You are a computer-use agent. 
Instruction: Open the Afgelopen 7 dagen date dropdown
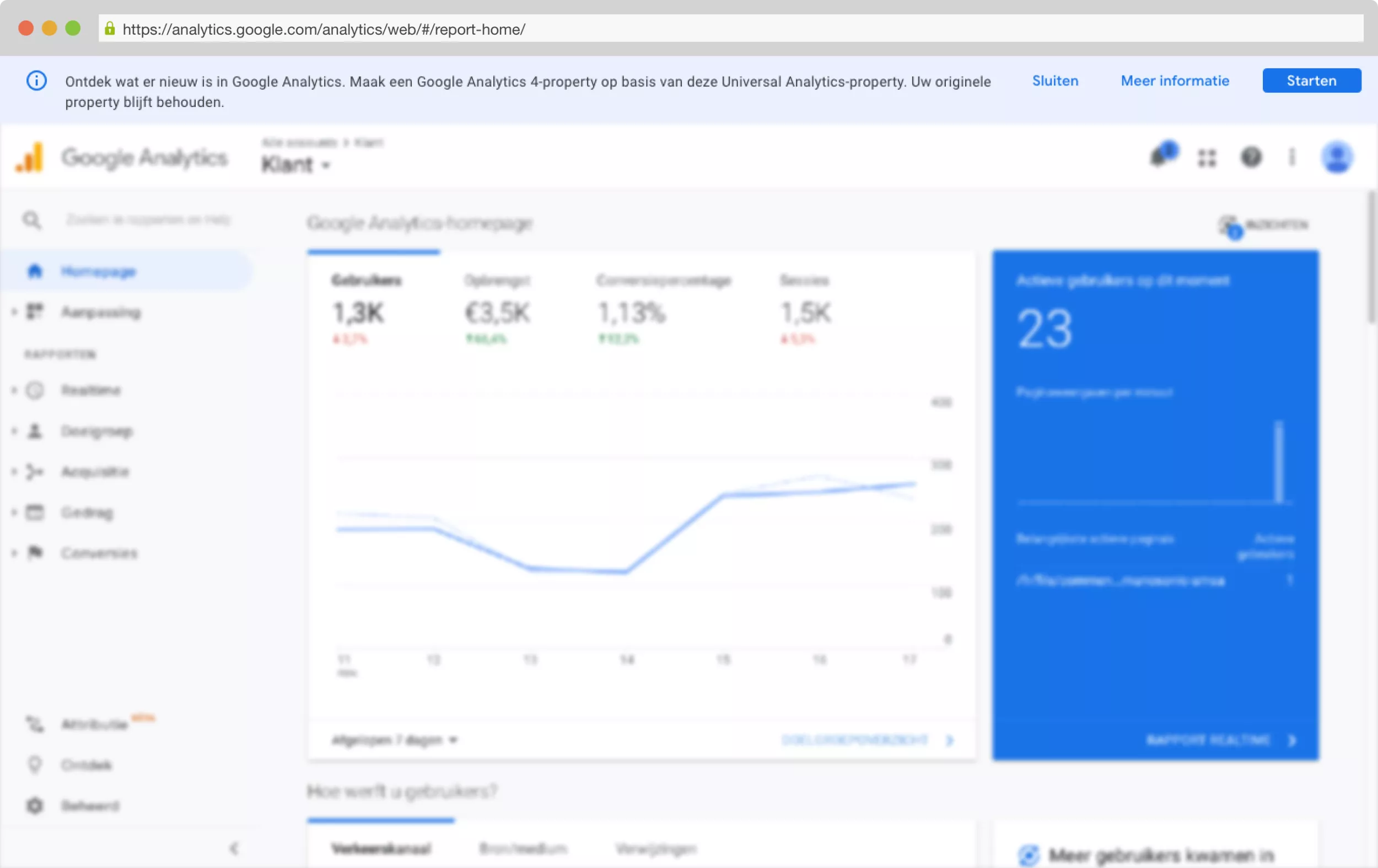coord(395,740)
